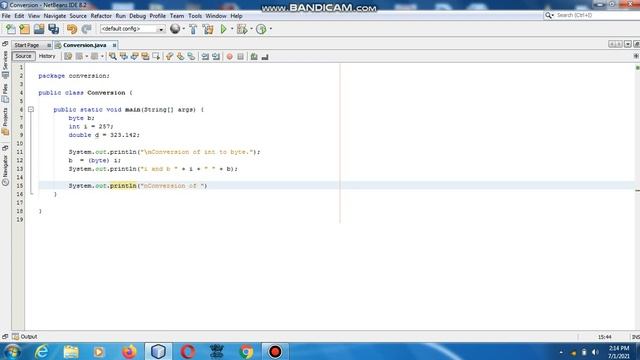Click the Undo arrow icon
The height and width of the screenshot is (360, 640).
(x=72, y=29)
